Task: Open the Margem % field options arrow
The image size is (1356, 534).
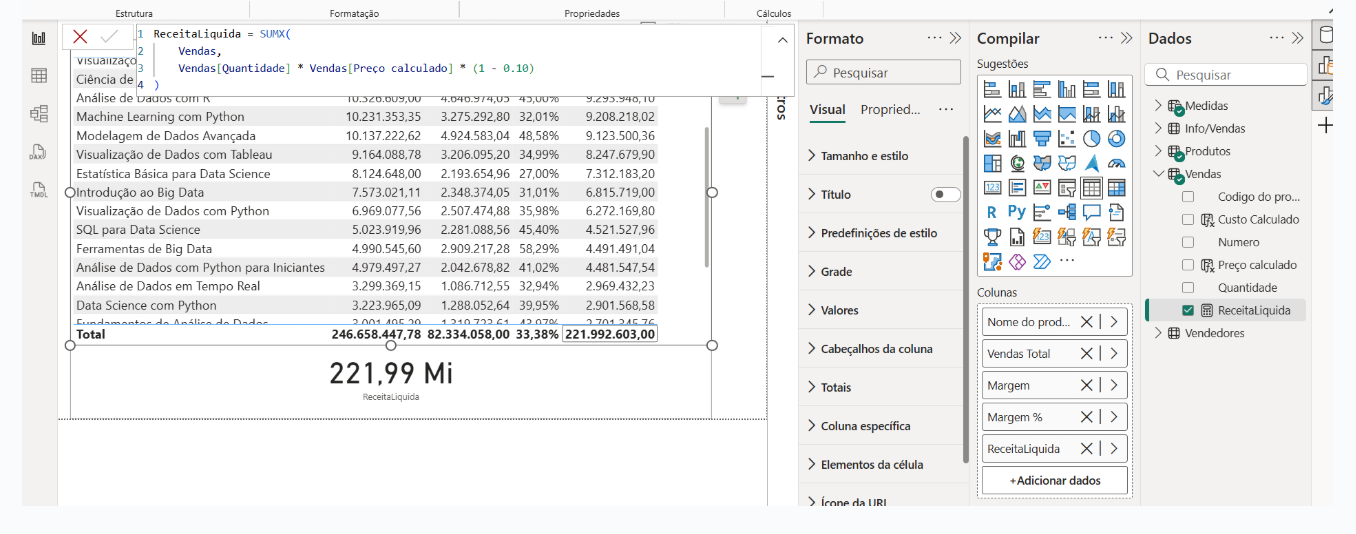Action: pyautogui.click(x=1113, y=417)
